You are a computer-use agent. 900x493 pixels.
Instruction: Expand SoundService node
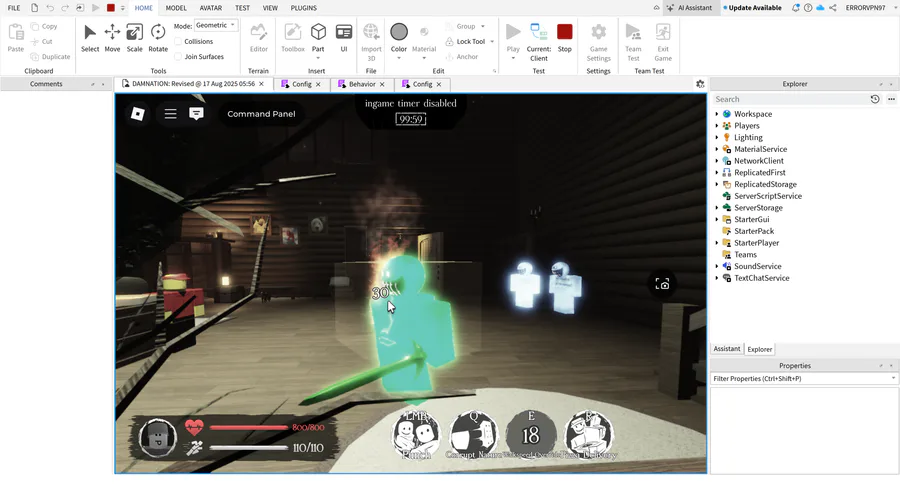716,266
